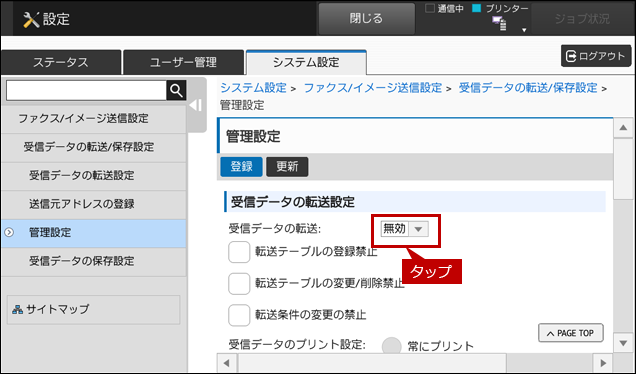Screen dimensions: 636x374
Task: Toggle the 通信中 indicator box
Action: (x=430, y=8)
